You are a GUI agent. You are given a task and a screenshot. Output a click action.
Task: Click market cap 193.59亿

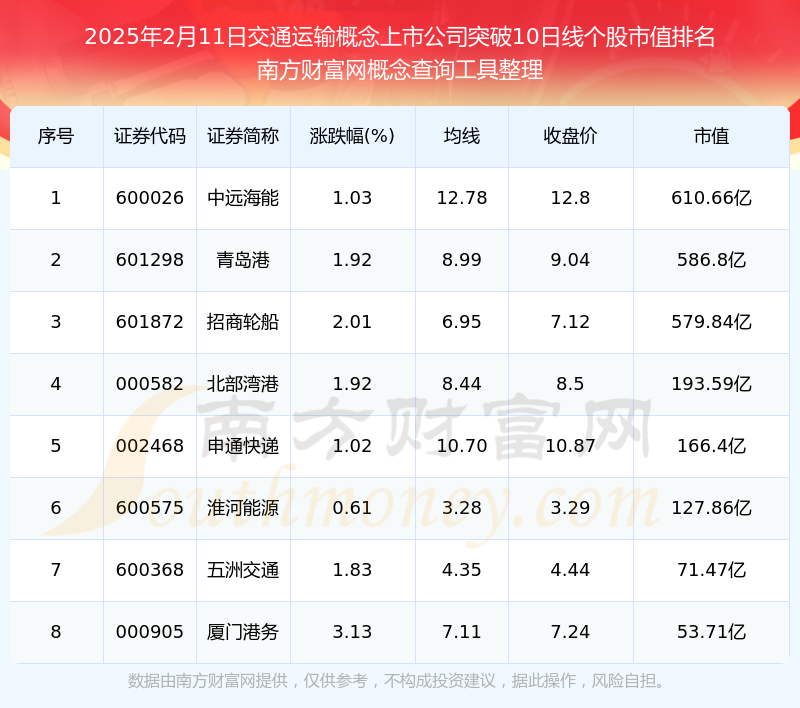click(711, 384)
